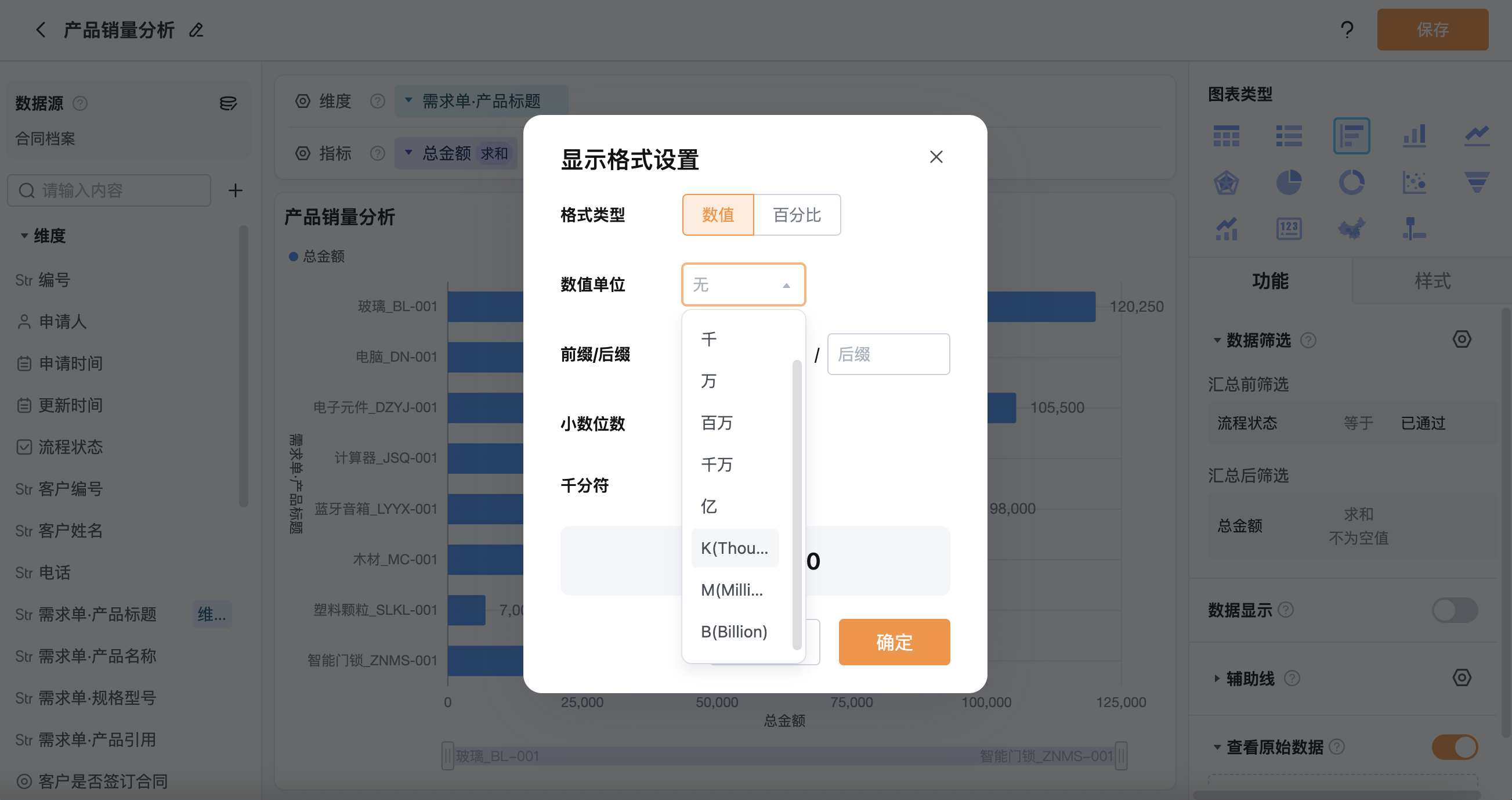Screen dimensions: 1512x800
Task: Select the map chart type icon
Action: 1351,229
